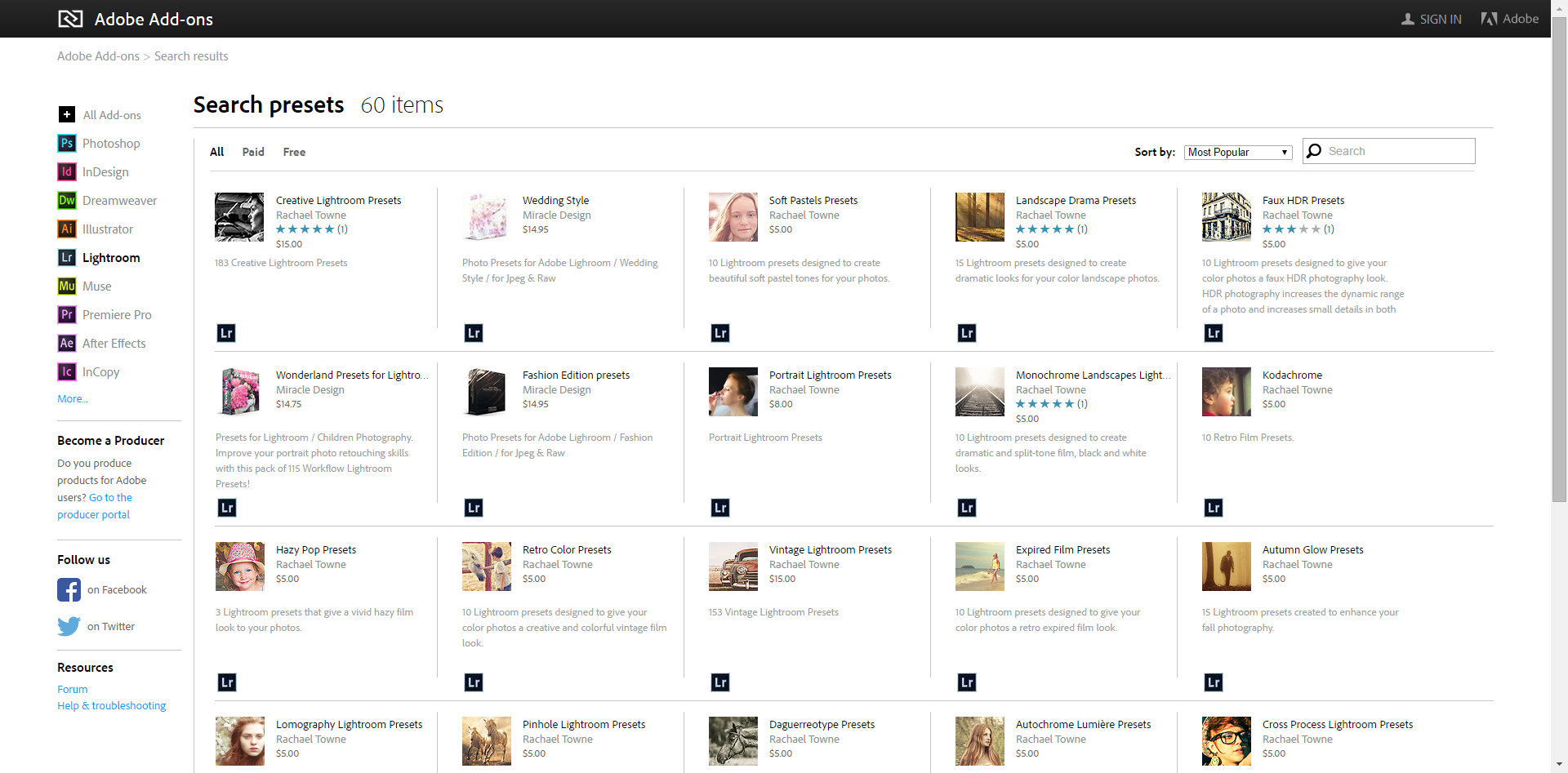Open Expired Film Presets thumbnail
Screen dimensions: 1568x773
point(980,566)
